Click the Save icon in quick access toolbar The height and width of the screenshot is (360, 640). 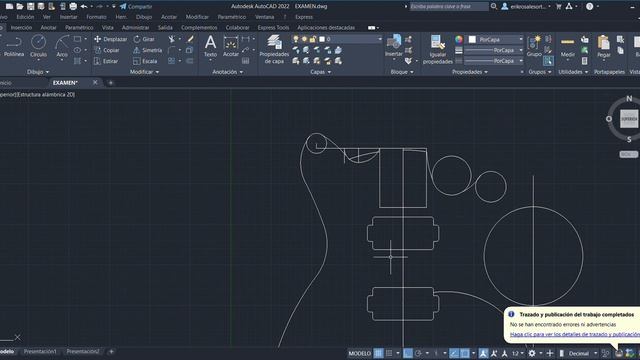(31, 7)
